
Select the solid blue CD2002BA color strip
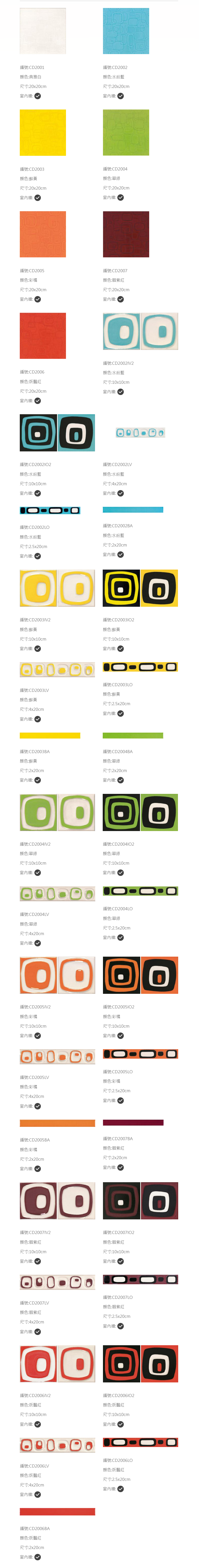[133, 510]
